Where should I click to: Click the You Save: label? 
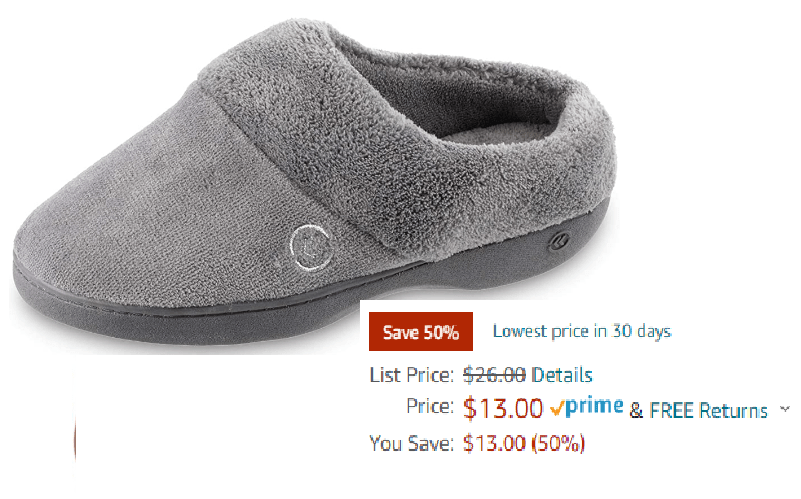coord(412,443)
